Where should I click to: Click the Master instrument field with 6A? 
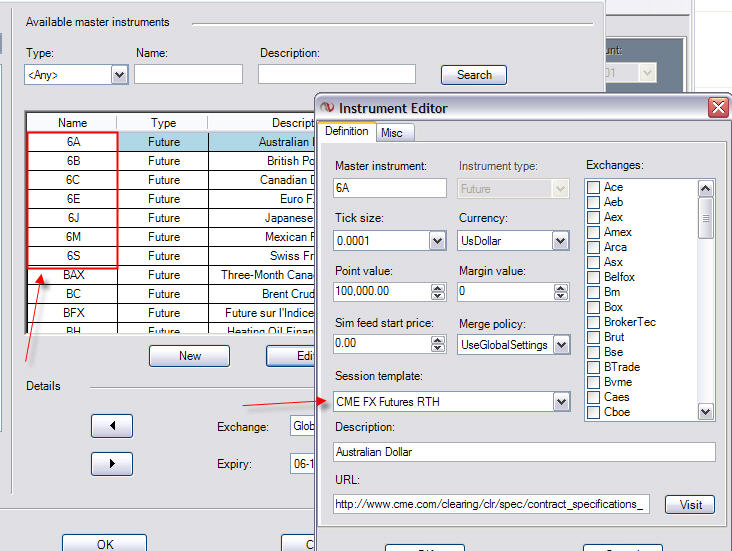pyautogui.click(x=390, y=188)
